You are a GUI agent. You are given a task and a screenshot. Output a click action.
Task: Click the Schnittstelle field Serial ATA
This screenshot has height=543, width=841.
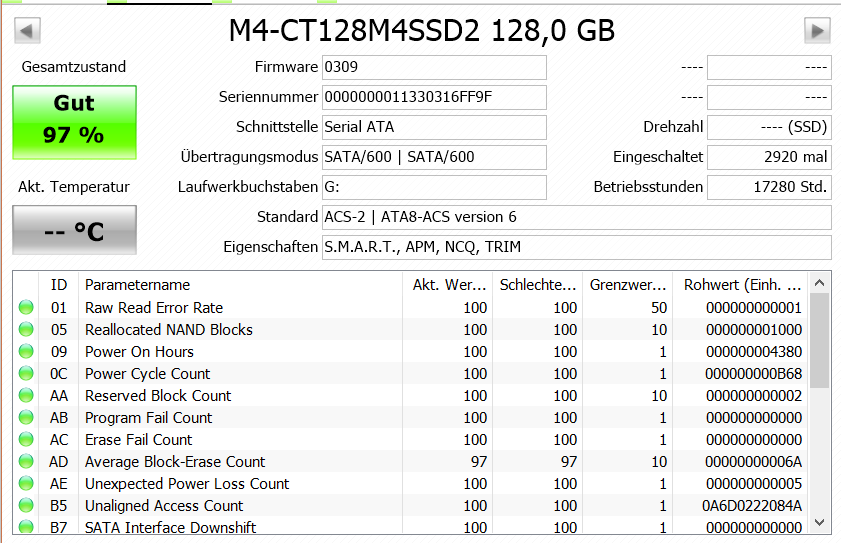pyautogui.click(x=434, y=127)
